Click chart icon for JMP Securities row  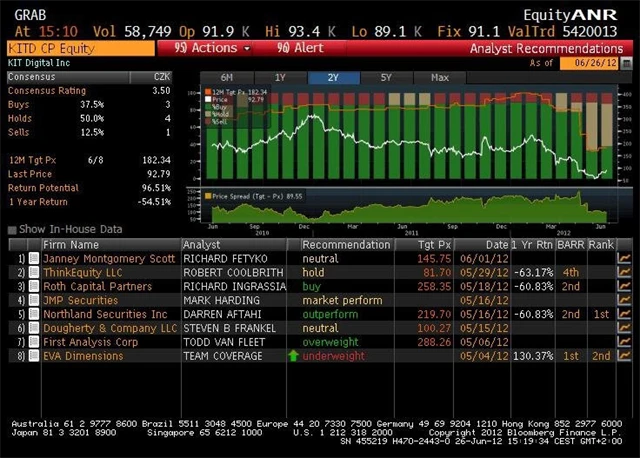tap(625, 300)
